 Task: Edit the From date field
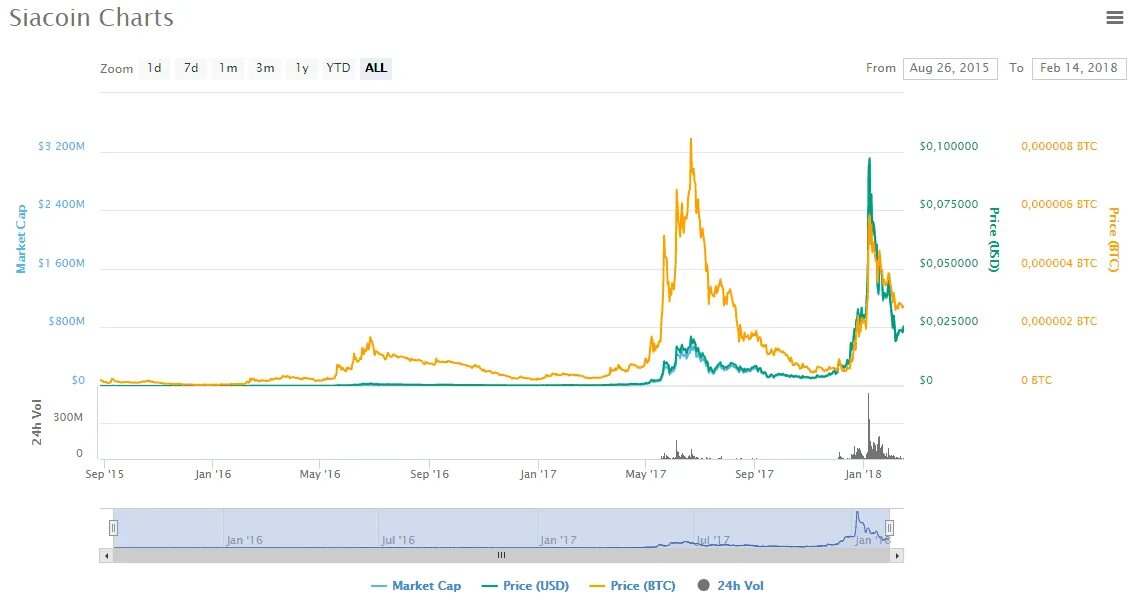click(950, 68)
